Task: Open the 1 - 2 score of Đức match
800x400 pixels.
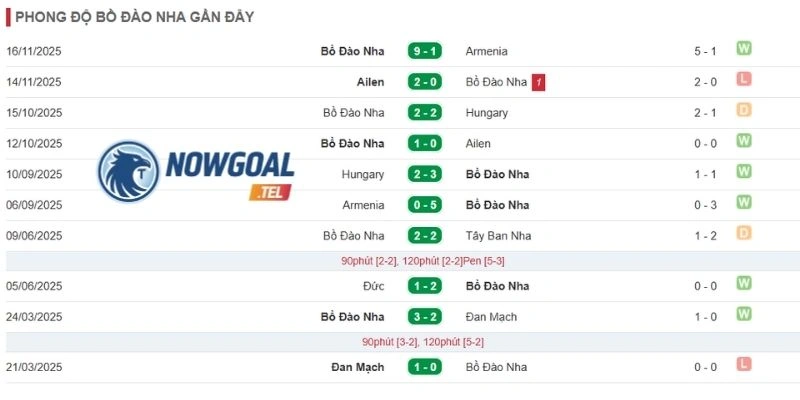Action: [x=424, y=286]
